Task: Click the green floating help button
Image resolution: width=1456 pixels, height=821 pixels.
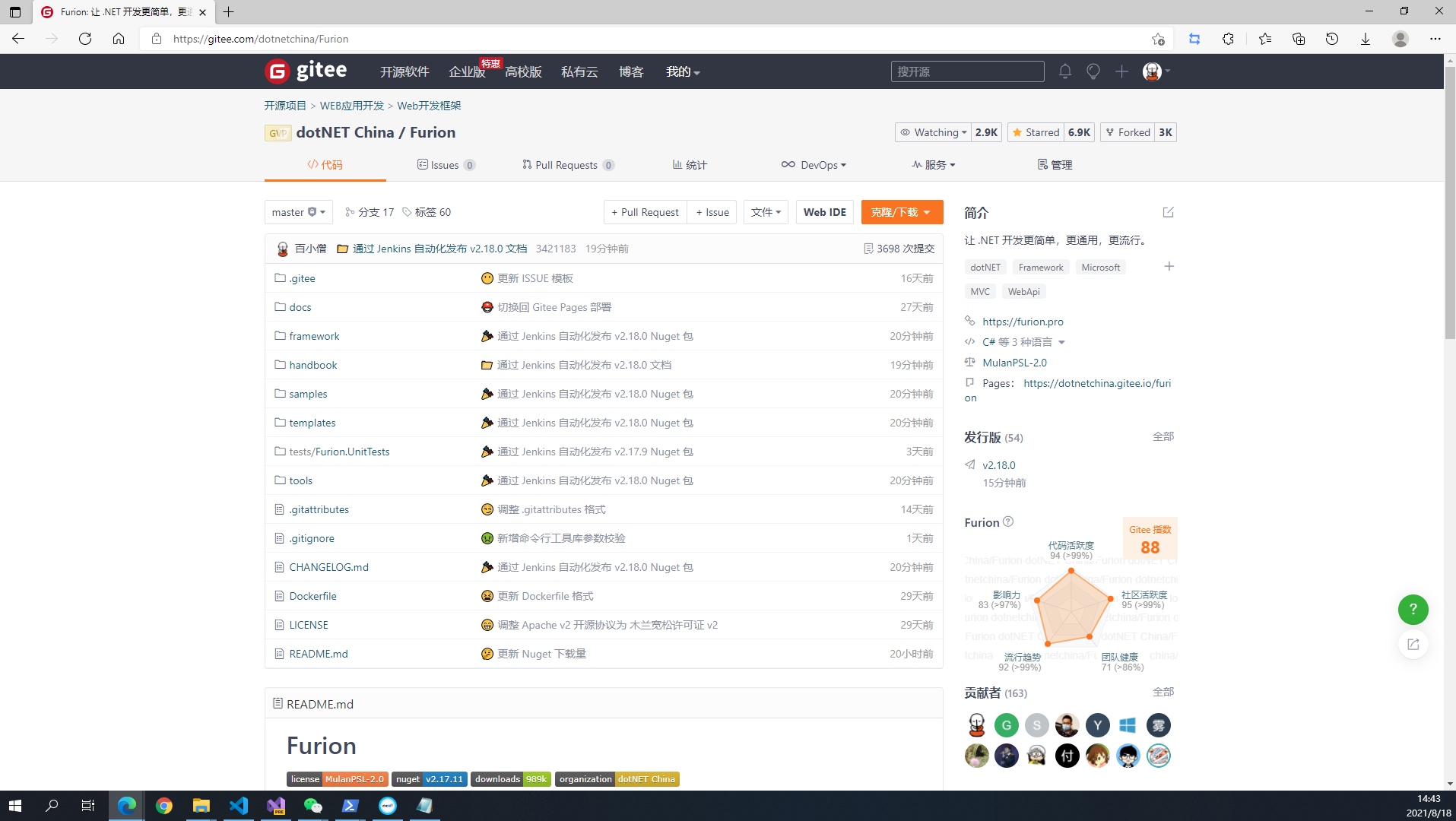Action: tap(1413, 609)
